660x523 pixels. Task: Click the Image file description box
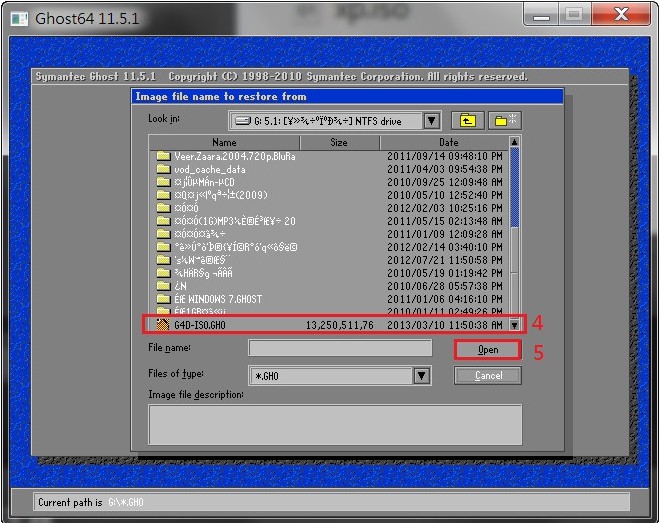pyautogui.click(x=335, y=425)
